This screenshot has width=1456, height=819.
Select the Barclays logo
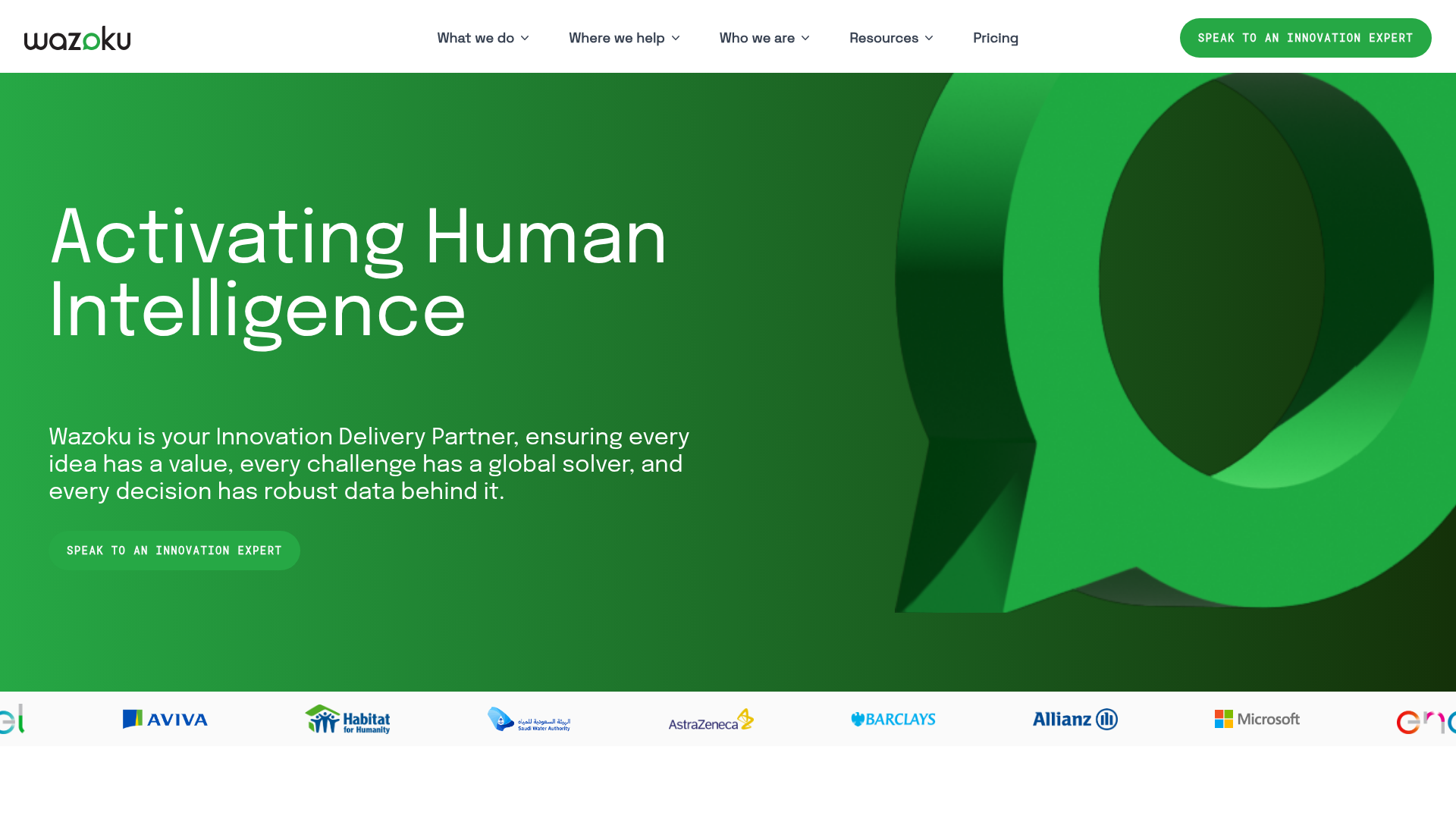[x=893, y=720]
